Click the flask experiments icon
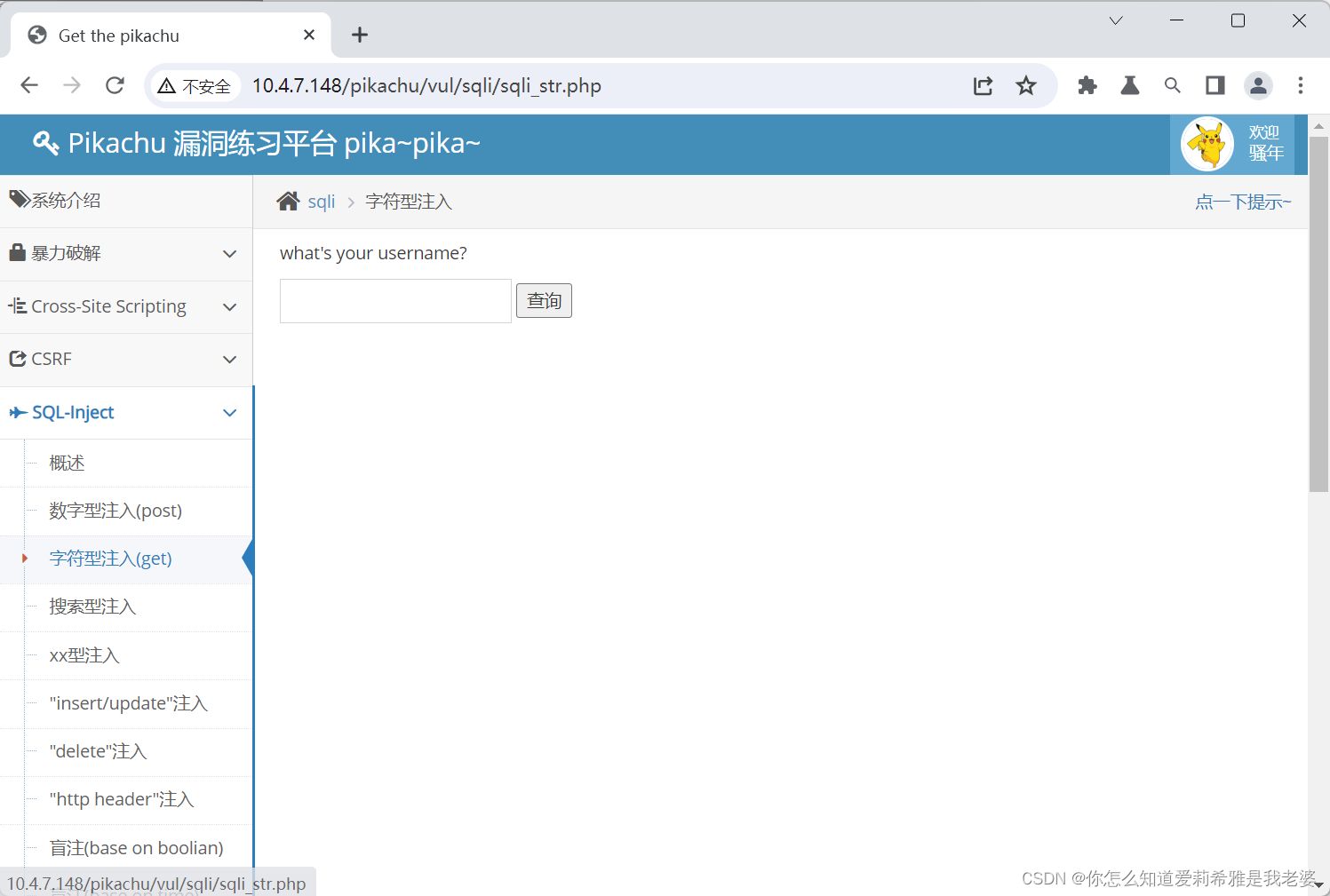This screenshot has width=1330, height=896. pyautogui.click(x=1129, y=85)
